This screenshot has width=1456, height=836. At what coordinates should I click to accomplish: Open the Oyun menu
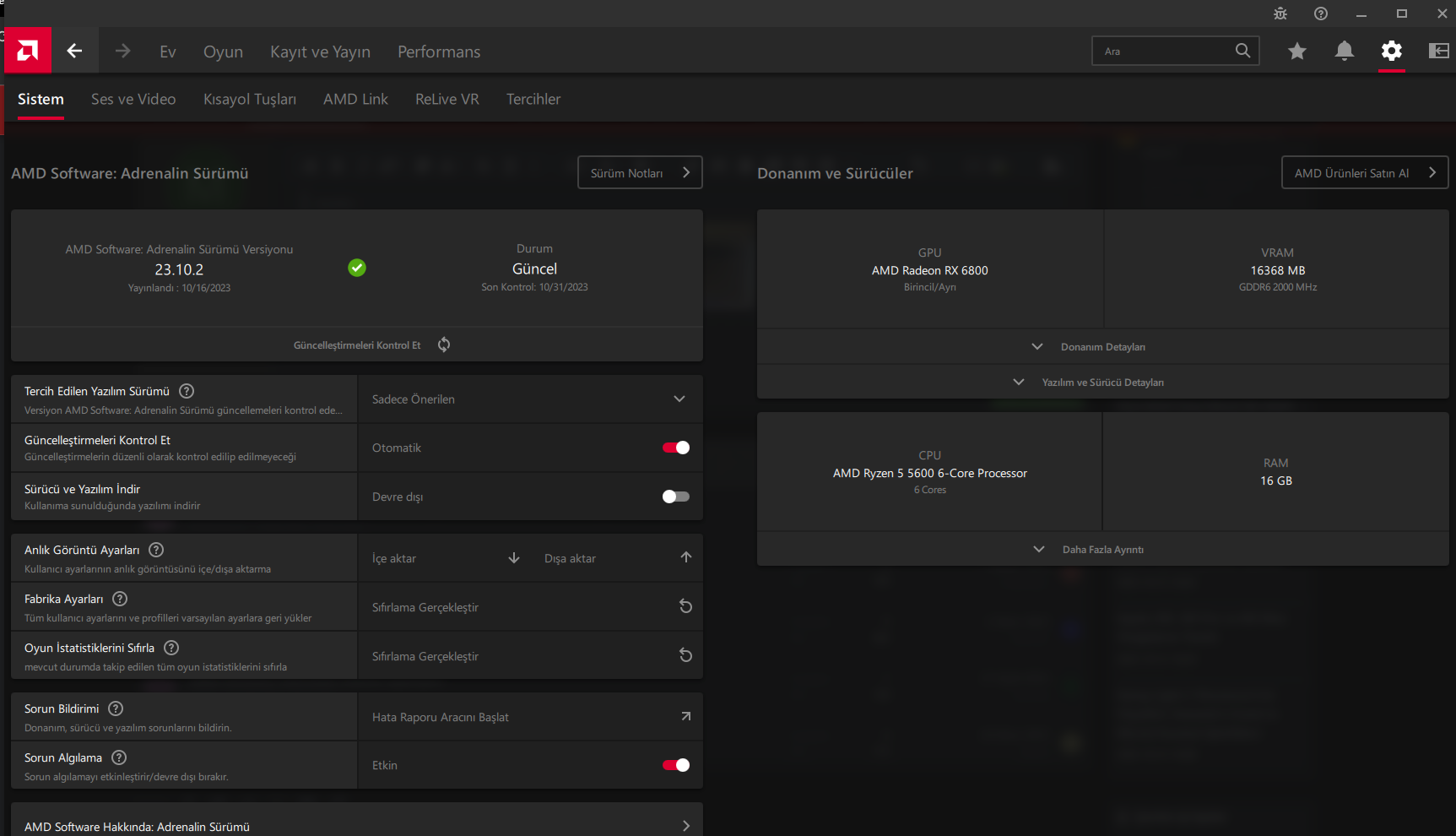click(x=223, y=52)
